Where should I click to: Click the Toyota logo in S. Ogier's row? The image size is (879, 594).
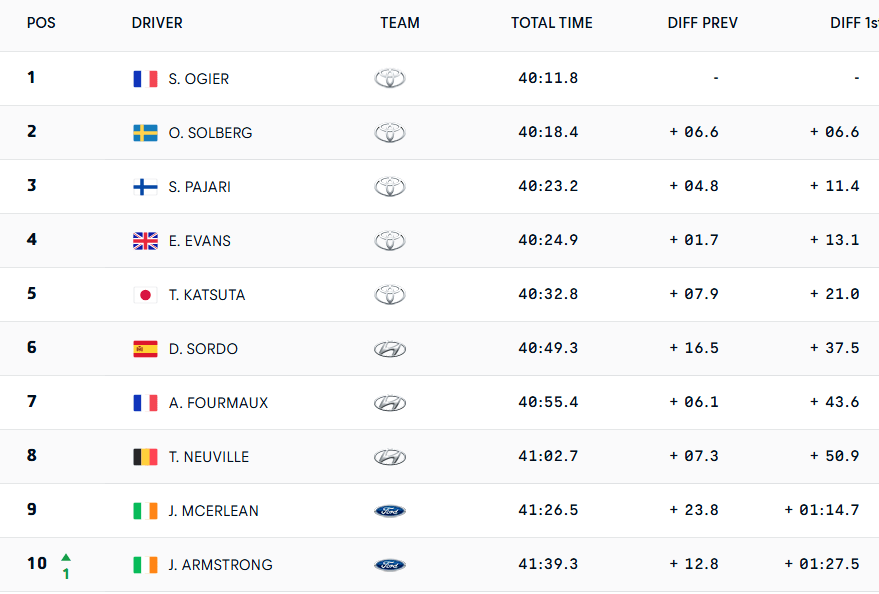click(390, 79)
